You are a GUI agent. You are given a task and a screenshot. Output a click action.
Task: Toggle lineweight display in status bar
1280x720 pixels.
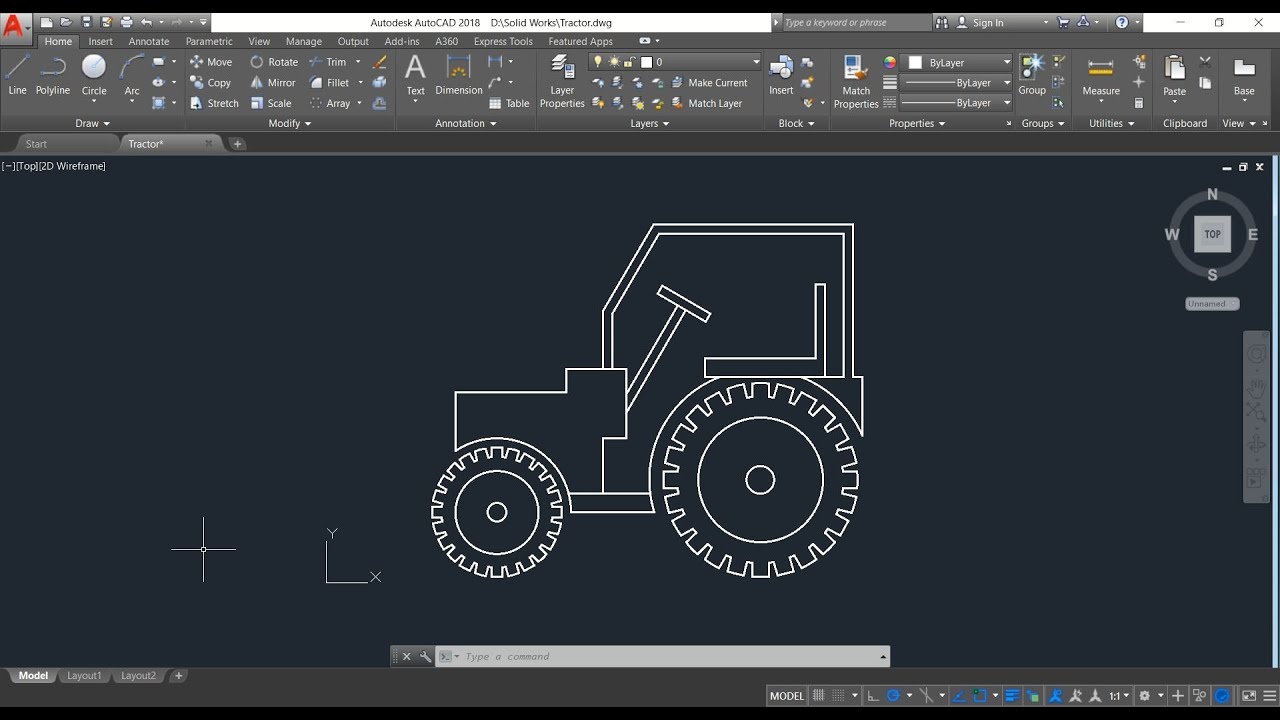pos(1012,696)
